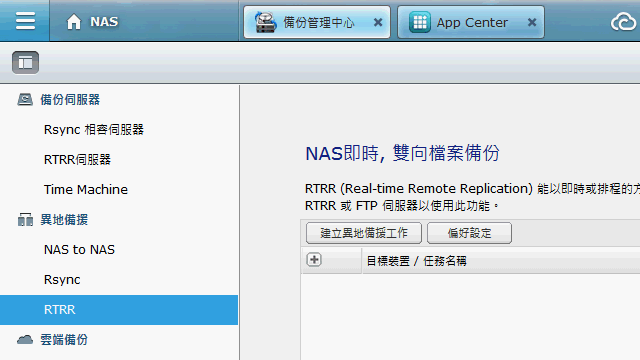Open the 雲端備份 section
The image size is (640, 360).
[x=64, y=340]
